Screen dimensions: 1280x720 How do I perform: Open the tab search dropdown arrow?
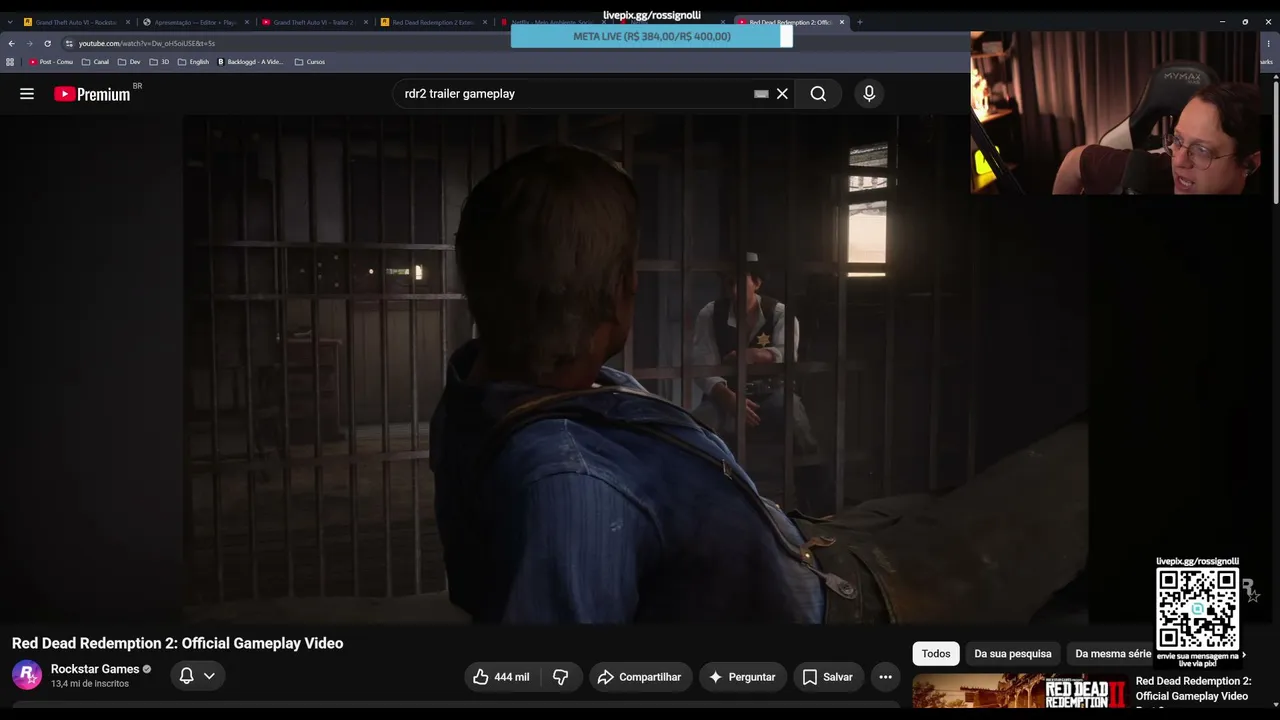pos(10,22)
